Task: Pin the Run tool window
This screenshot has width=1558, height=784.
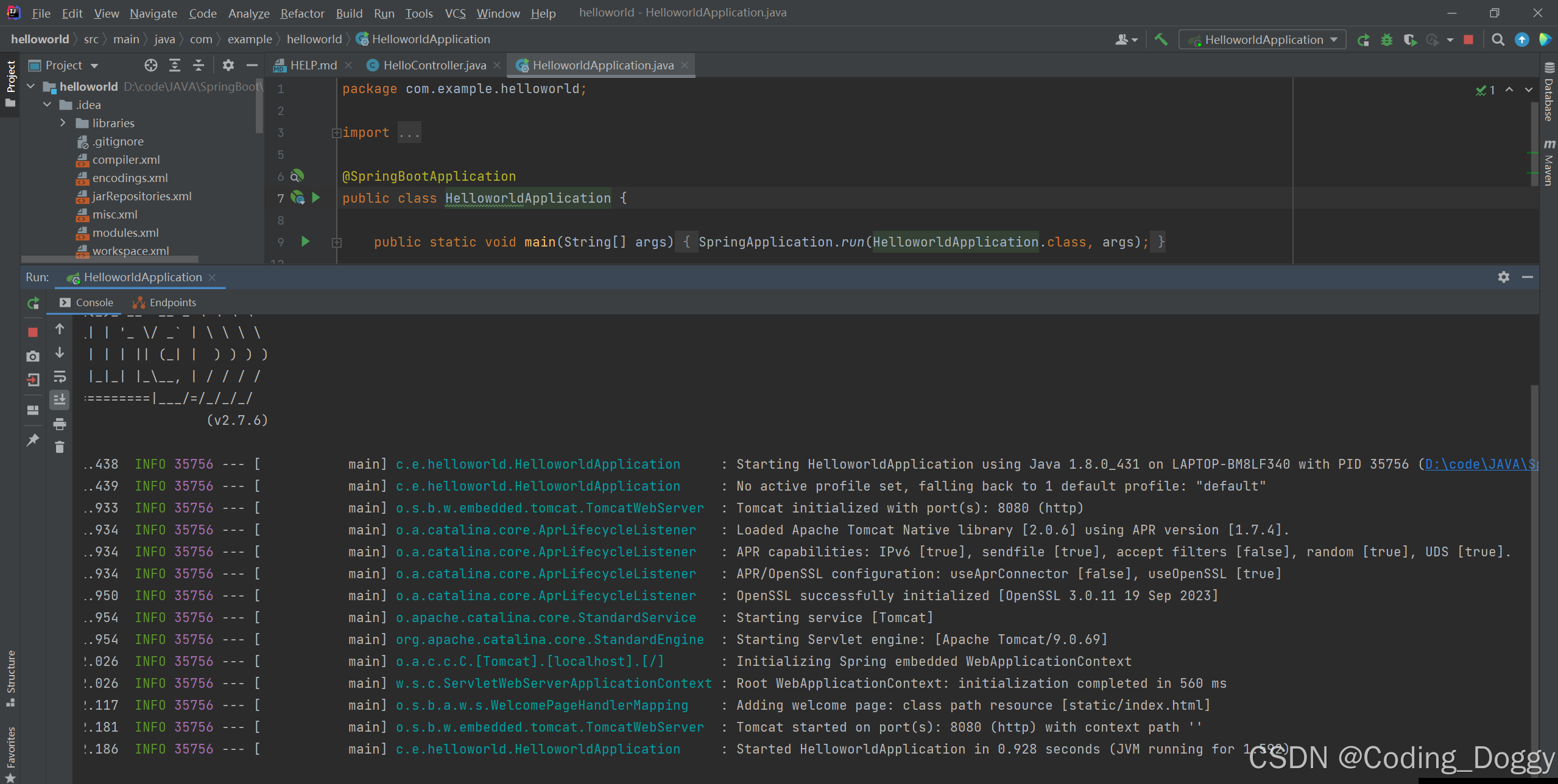Action: point(33,440)
